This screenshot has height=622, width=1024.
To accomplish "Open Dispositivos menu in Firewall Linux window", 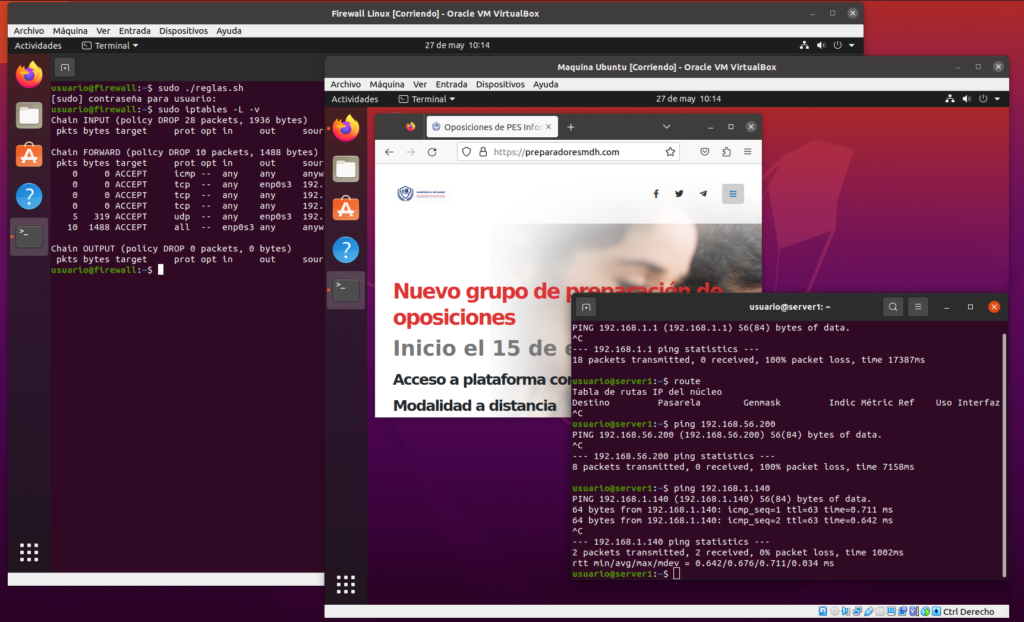I will click(184, 31).
